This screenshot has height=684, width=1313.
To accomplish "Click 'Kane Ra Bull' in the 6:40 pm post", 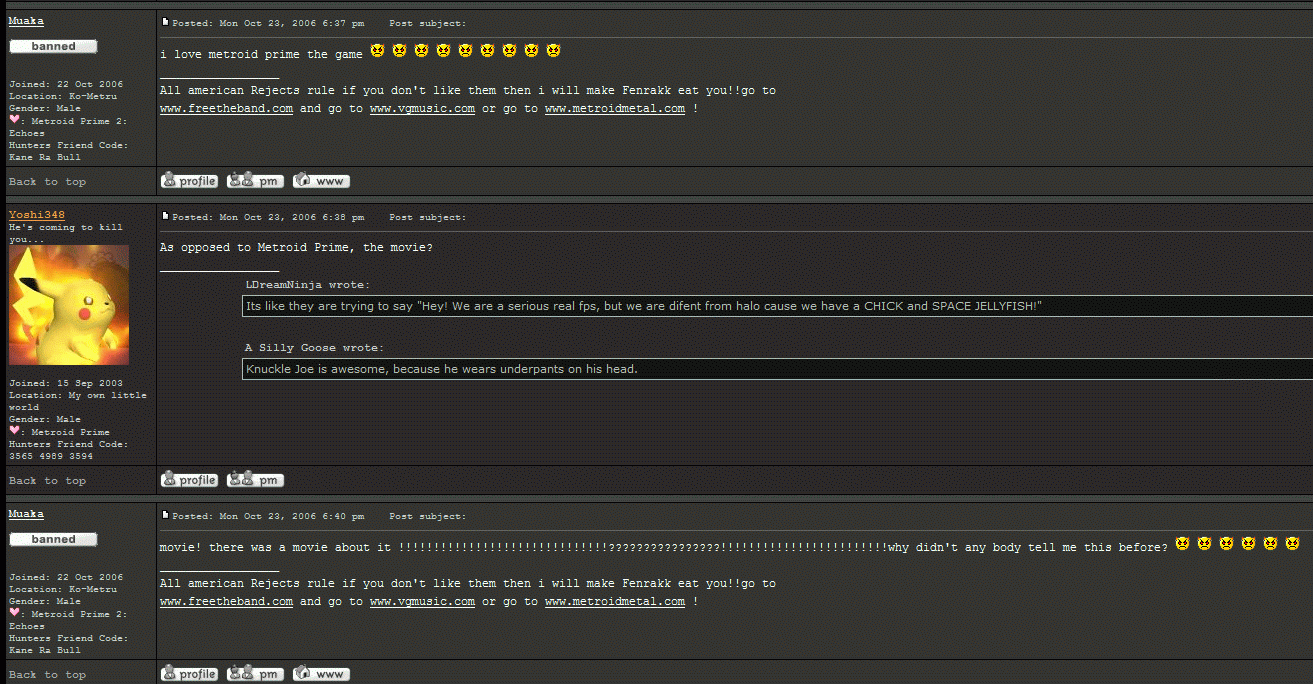I will [x=45, y=650].
